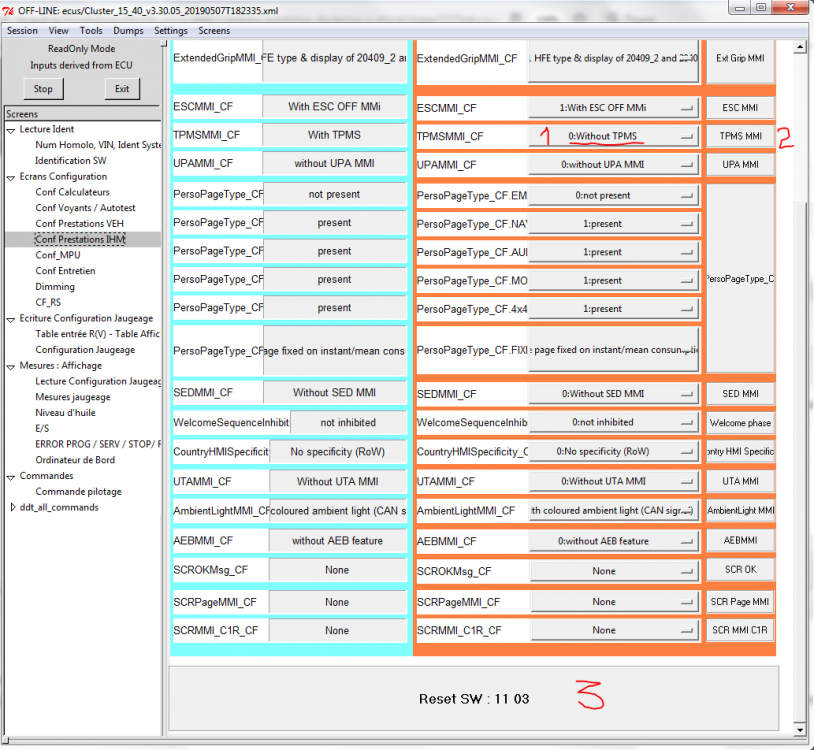814x750 pixels.
Task: Click the UTA MMI button
Action: point(741,482)
